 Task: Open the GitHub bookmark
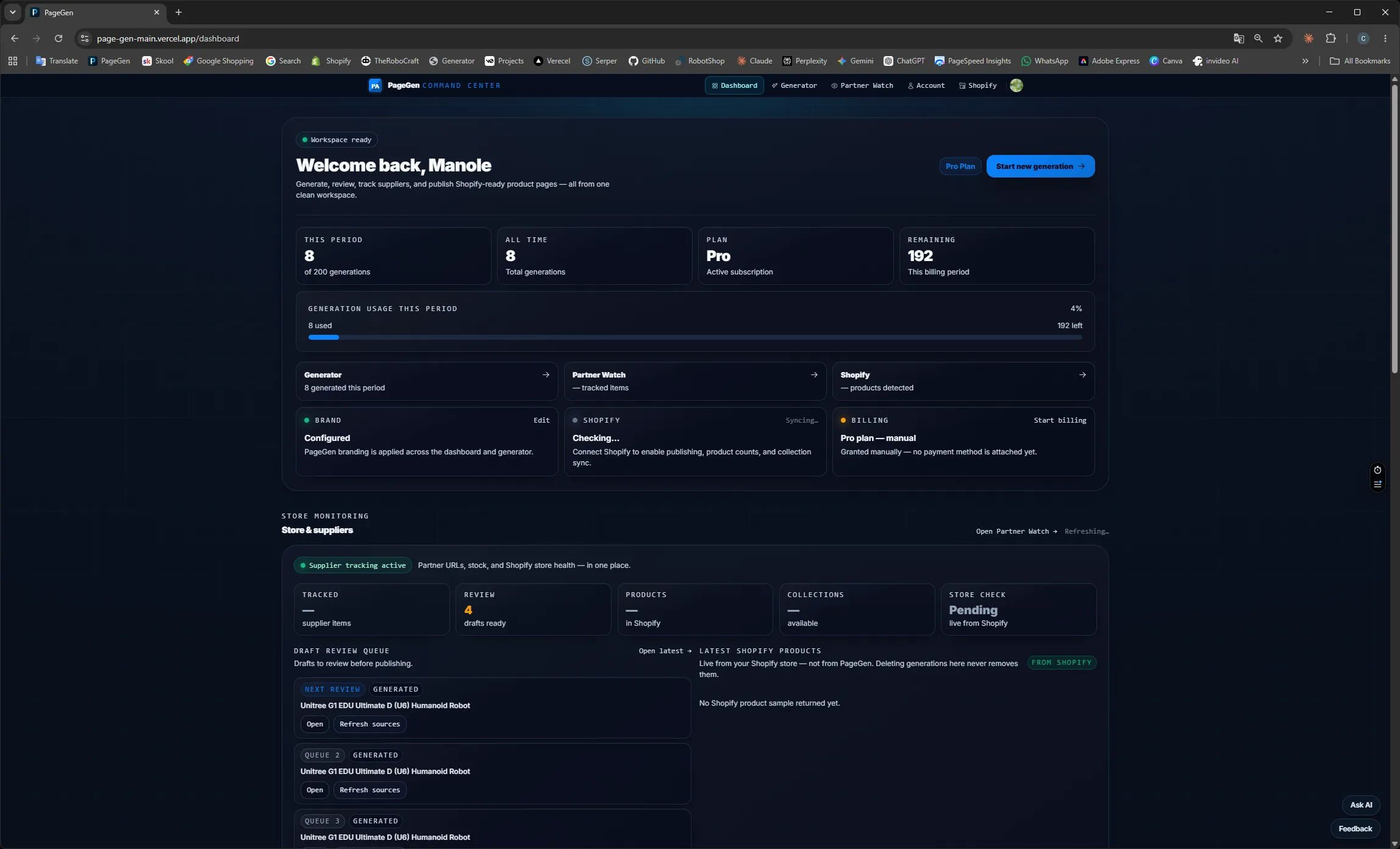click(647, 61)
